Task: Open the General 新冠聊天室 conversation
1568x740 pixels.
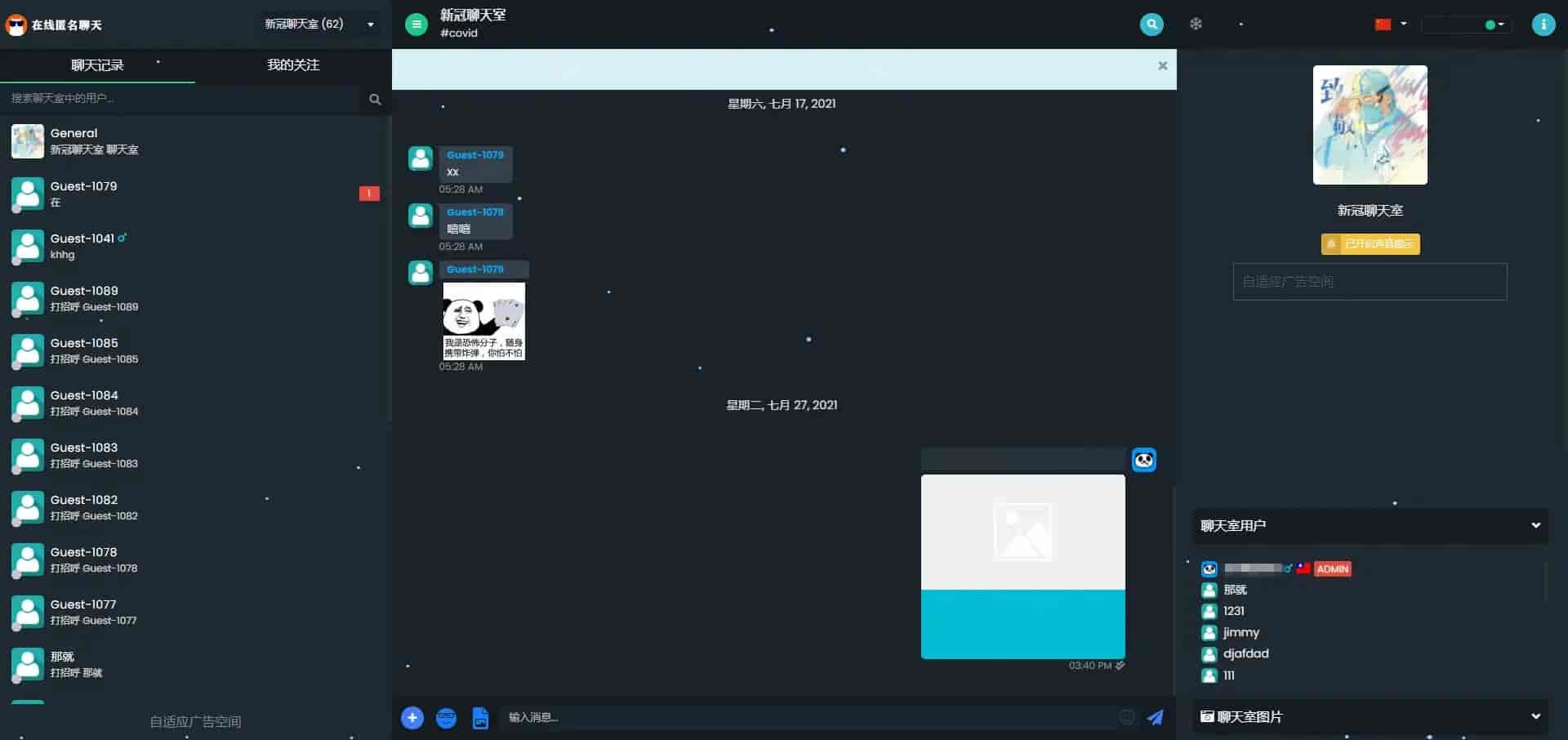Action: (195, 141)
